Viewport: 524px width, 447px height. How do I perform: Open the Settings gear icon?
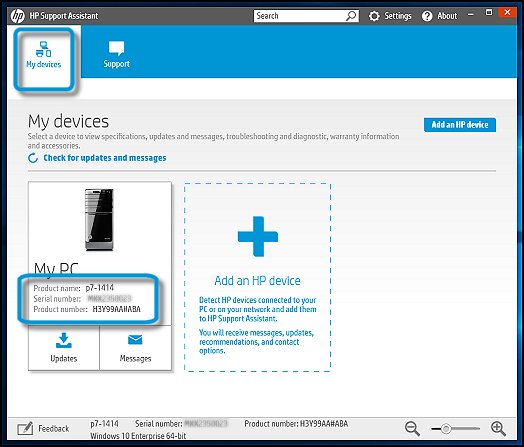click(x=374, y=16)
